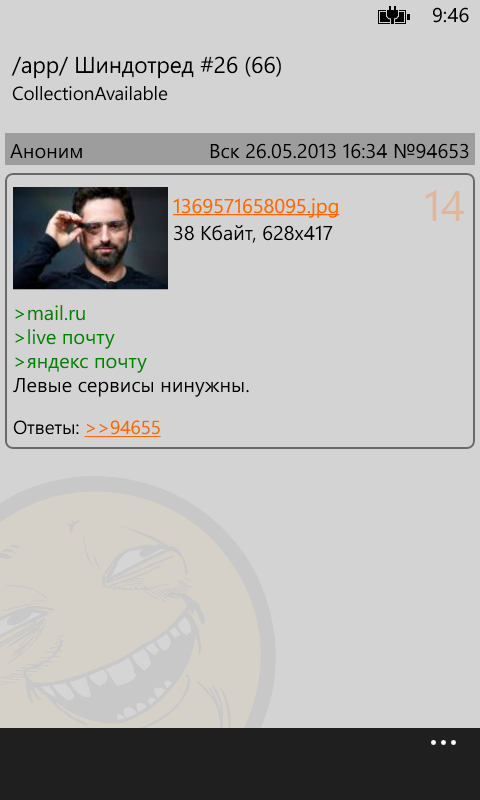Tap the Аноним author name

46,152
